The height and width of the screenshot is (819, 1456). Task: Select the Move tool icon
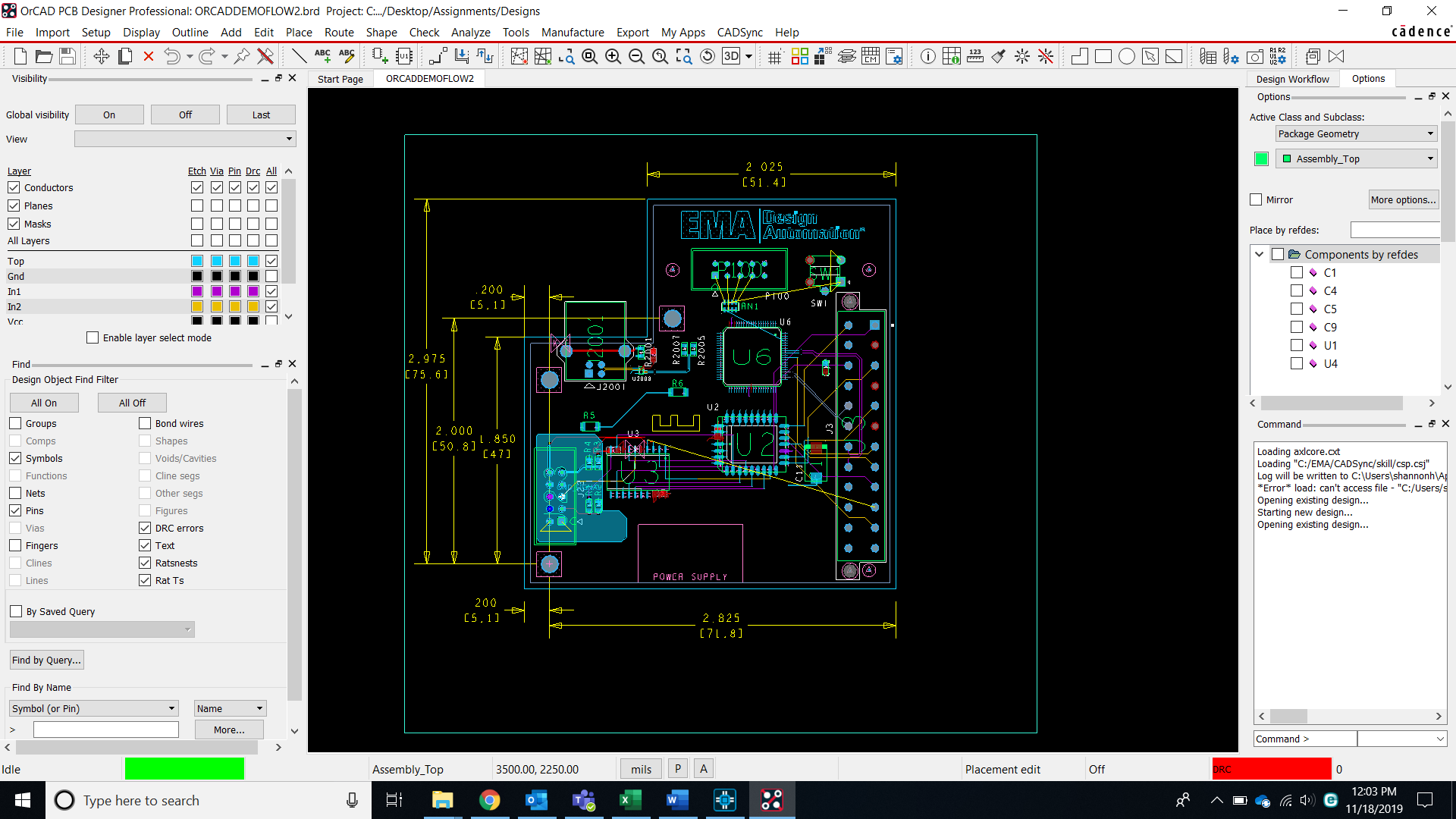pyautogui.click(x=101, y=56)
